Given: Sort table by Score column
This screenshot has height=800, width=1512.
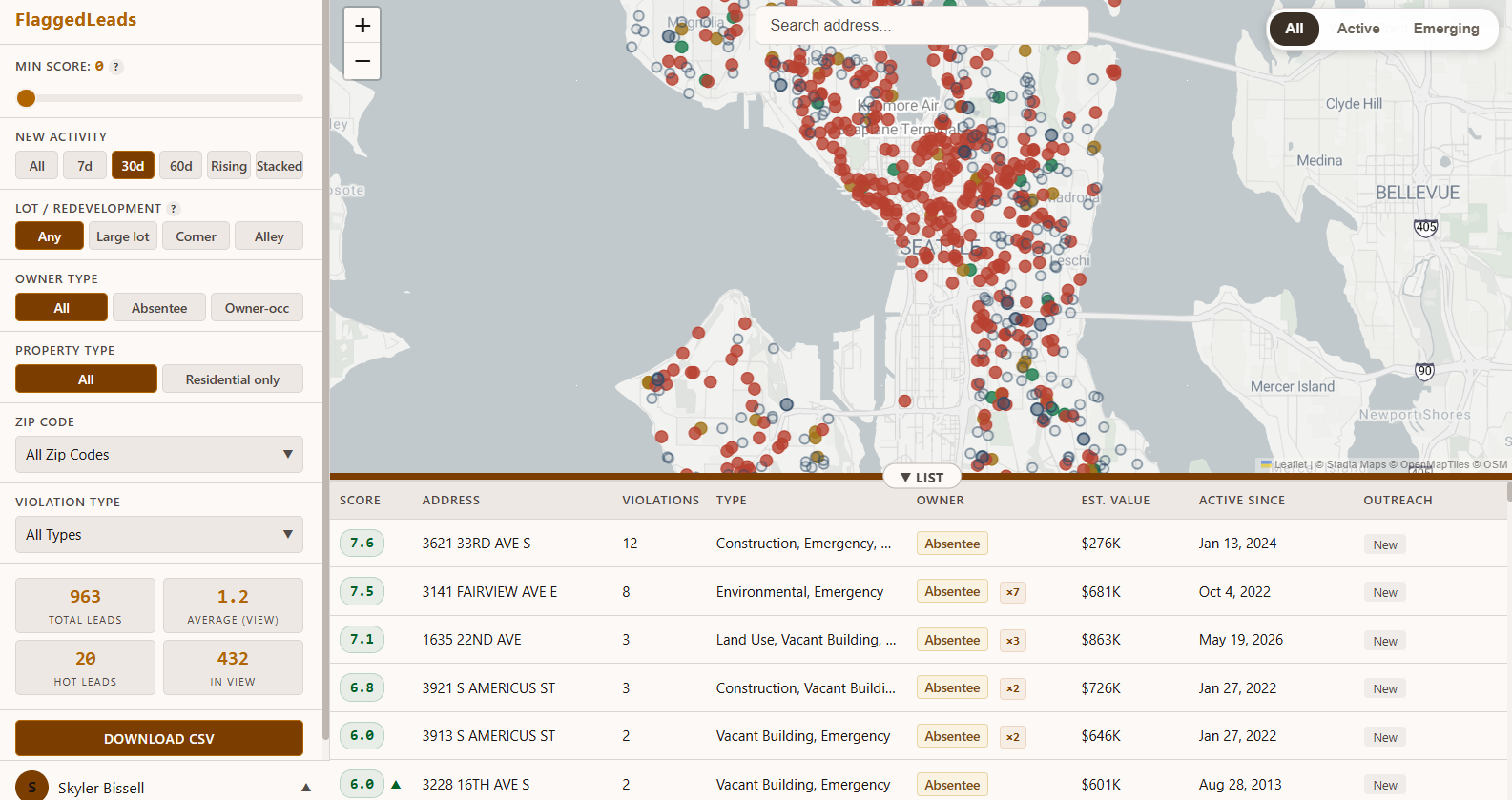Looking at the screenshot, I should pyautogui.click(x=360, y=501).
